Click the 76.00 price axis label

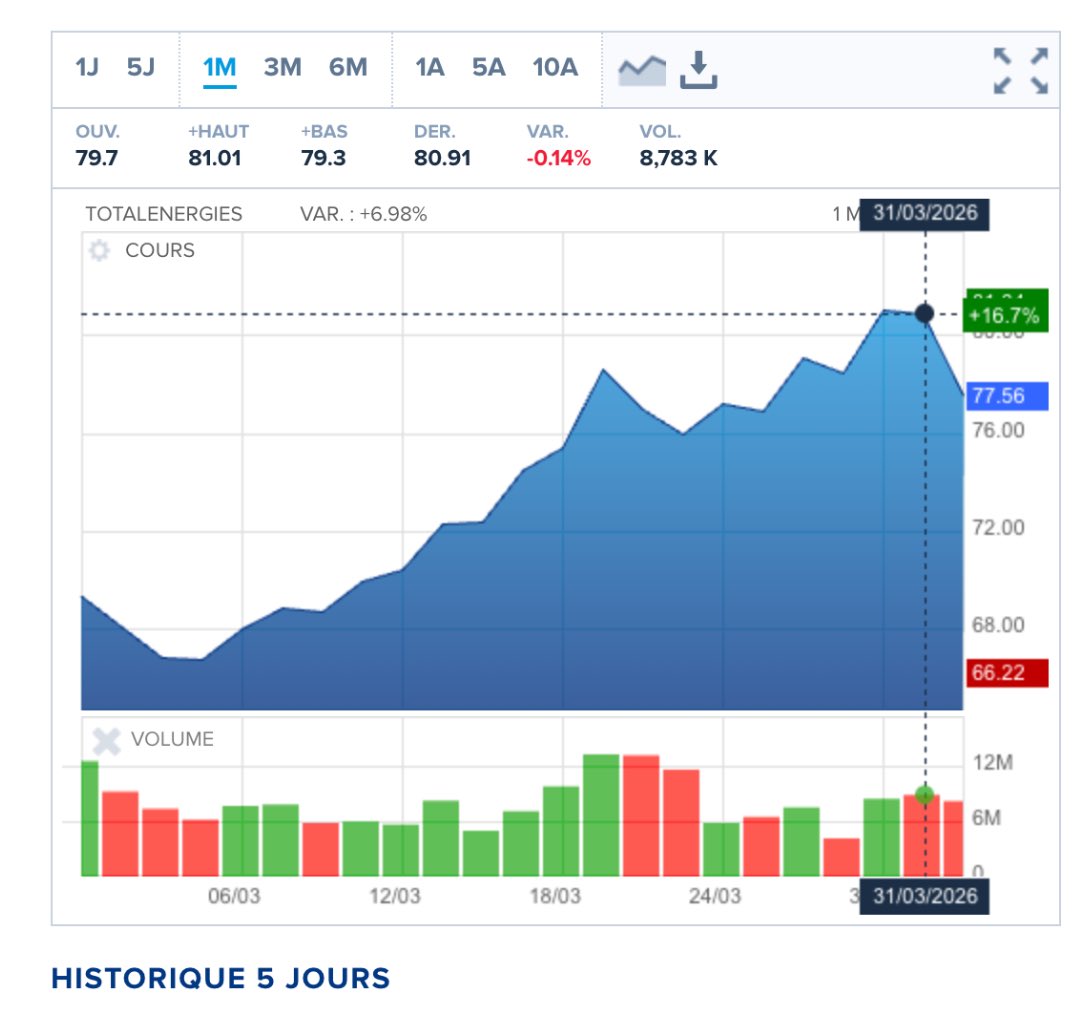coord(998,431)
